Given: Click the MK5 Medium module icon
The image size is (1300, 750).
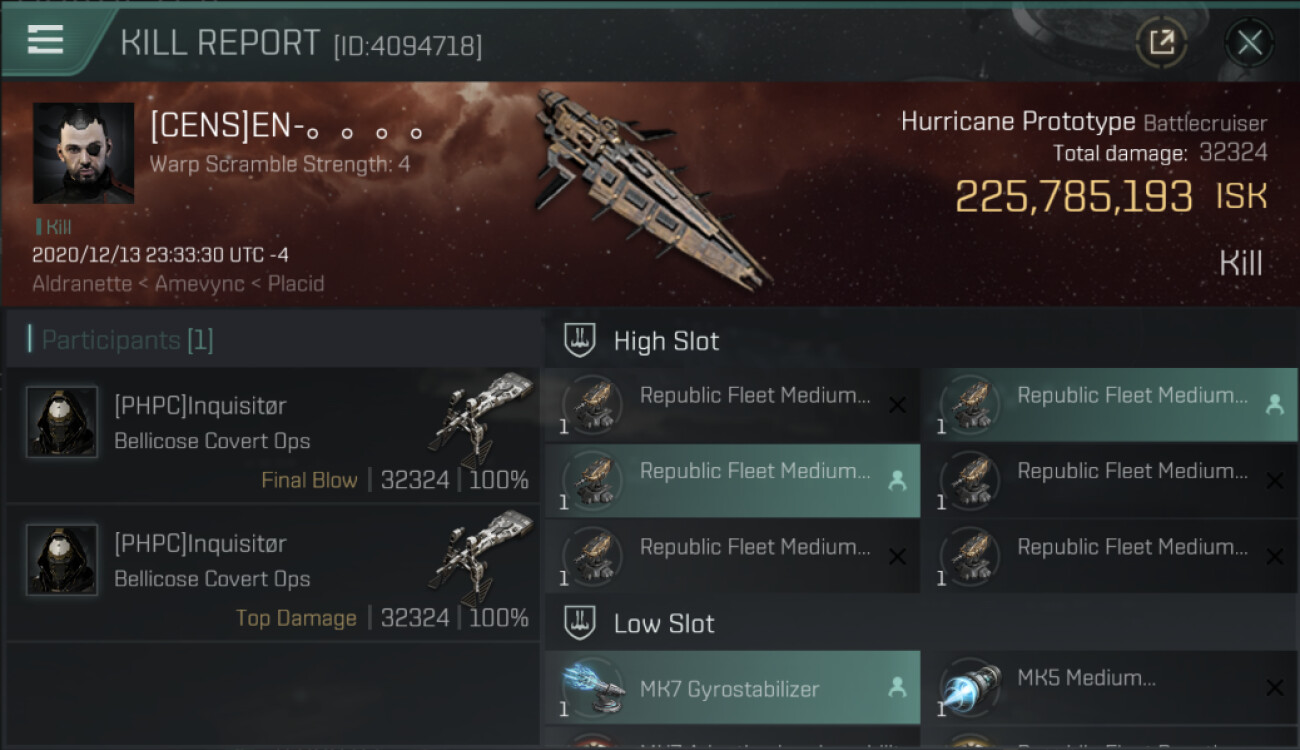Looking at the screenshot, I should pos(971,687).
